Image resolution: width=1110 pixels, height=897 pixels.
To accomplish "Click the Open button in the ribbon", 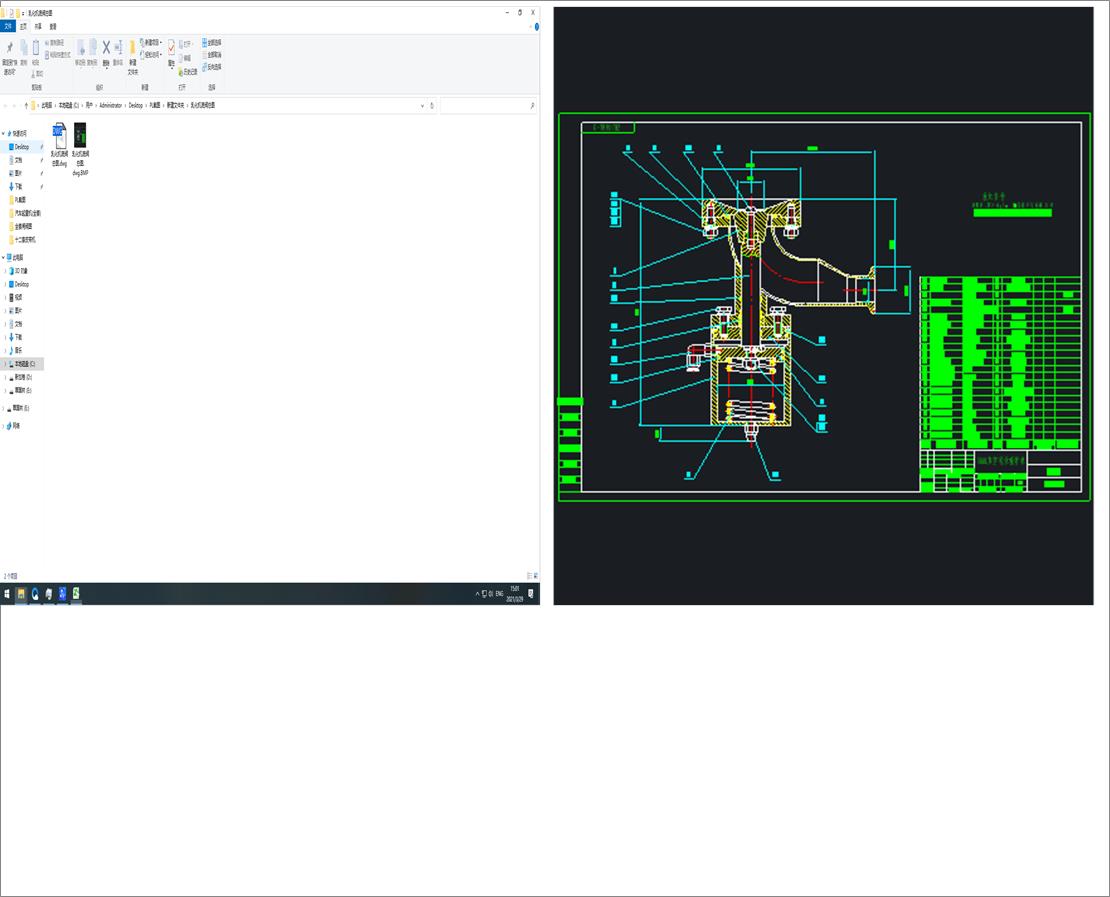I will coord(185,44).
